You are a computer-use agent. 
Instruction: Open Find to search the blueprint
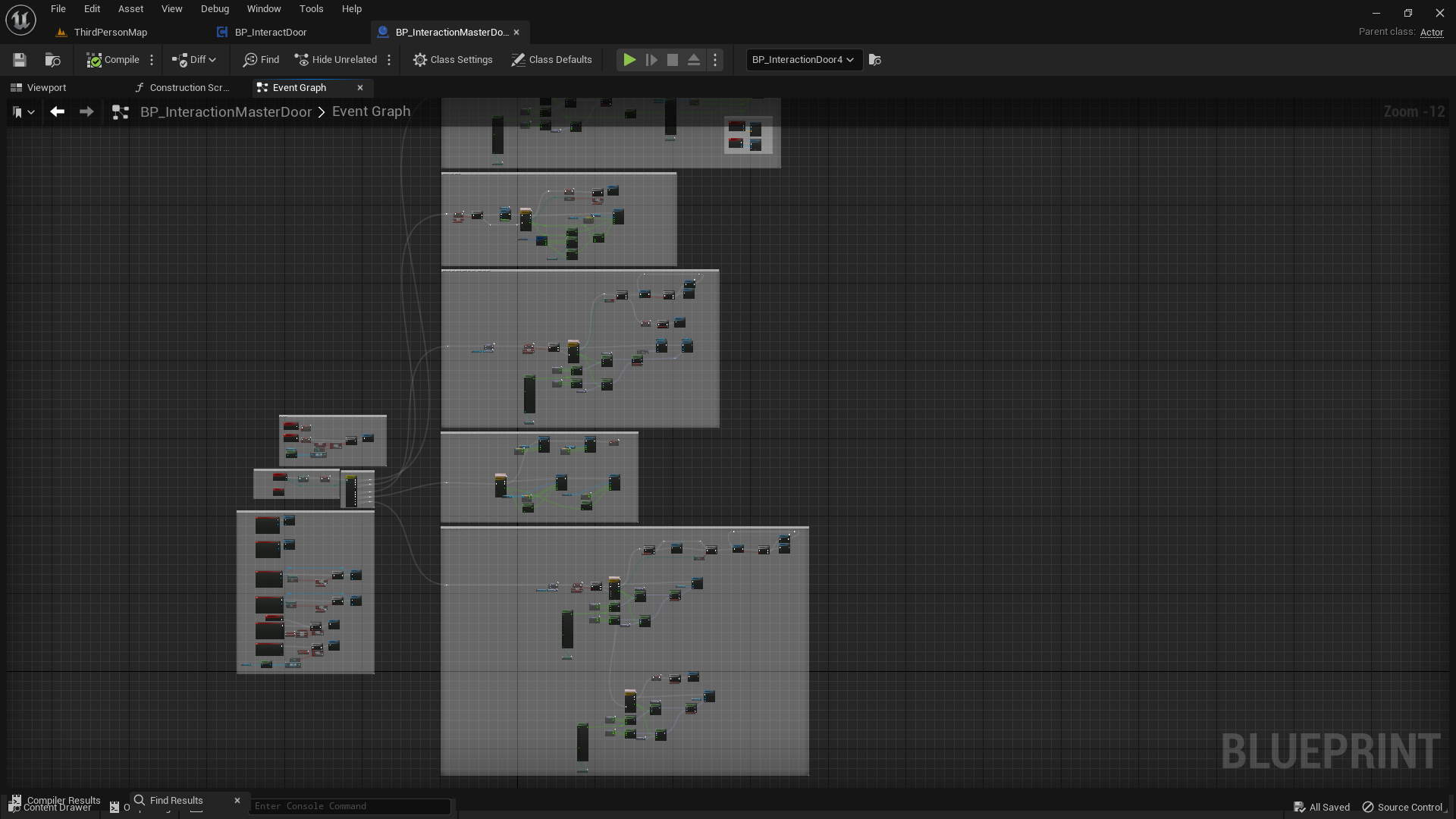pyautogui.click(x=261, y=59)
